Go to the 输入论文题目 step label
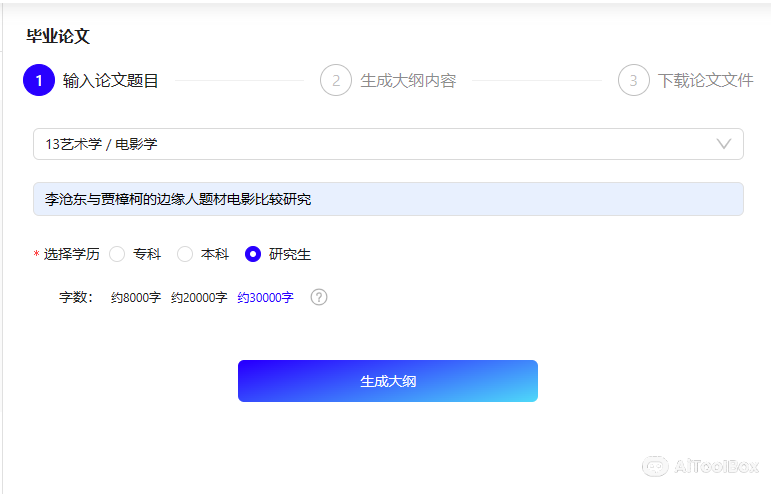771x494 pixels. pos(110,81)
